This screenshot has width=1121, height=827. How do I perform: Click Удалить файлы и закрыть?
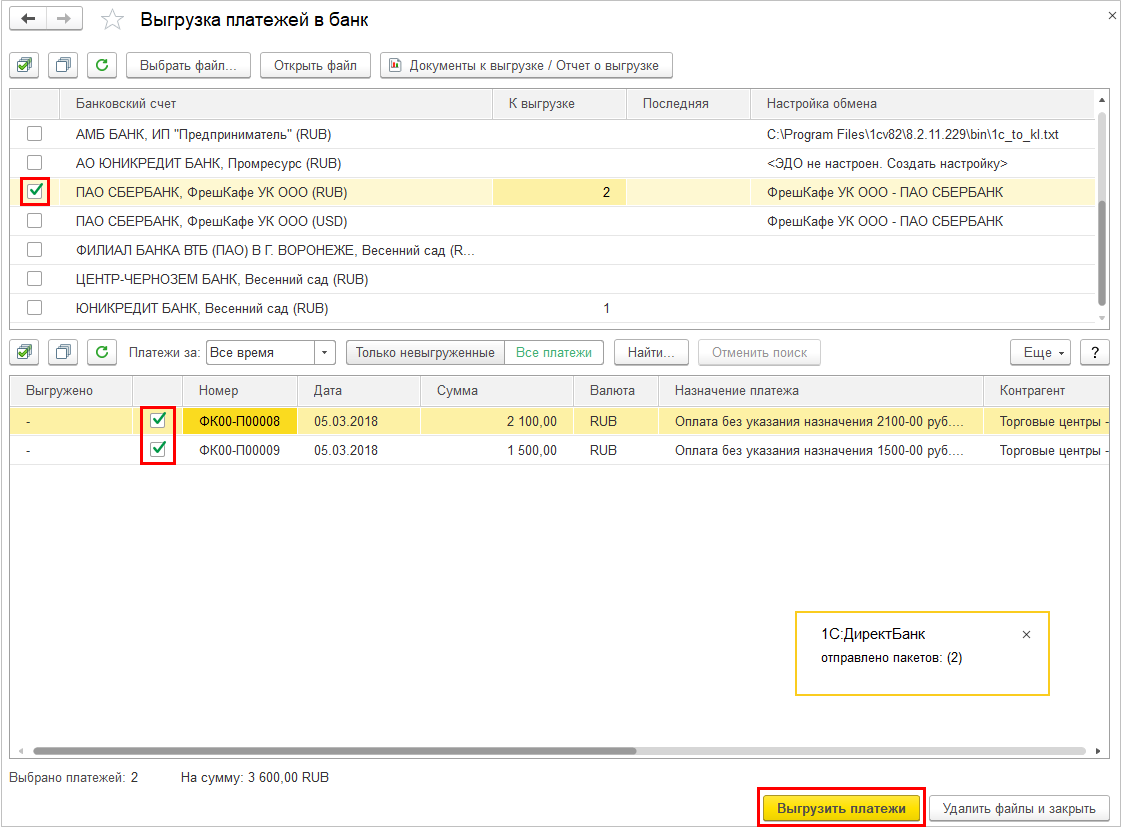click(1019, 808)
